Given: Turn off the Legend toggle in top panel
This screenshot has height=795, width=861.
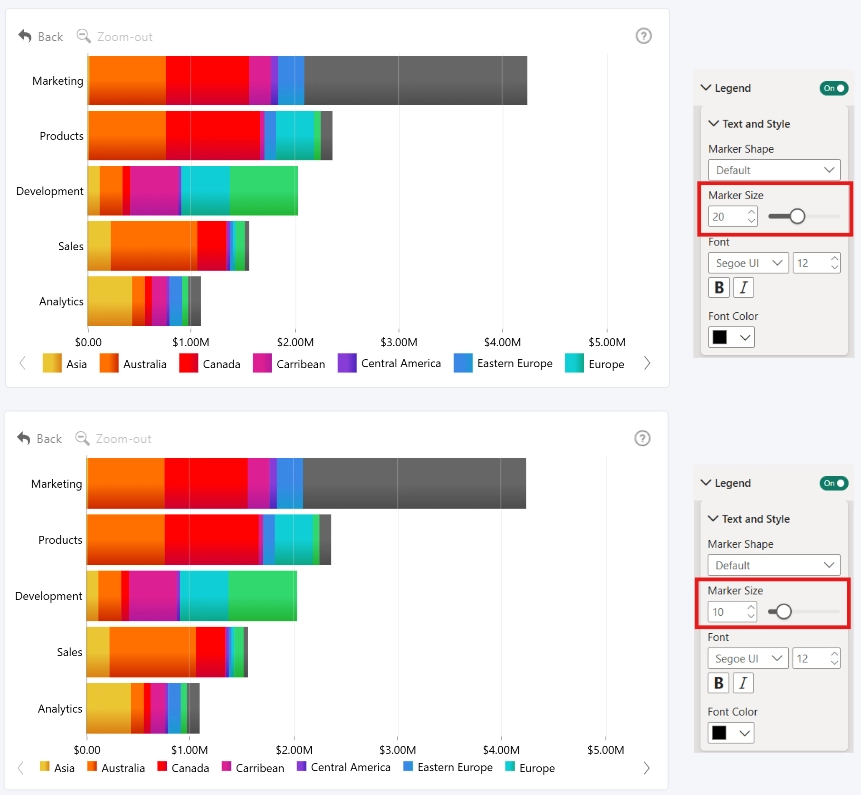Looking at the screenshot, I should (834, 88).
